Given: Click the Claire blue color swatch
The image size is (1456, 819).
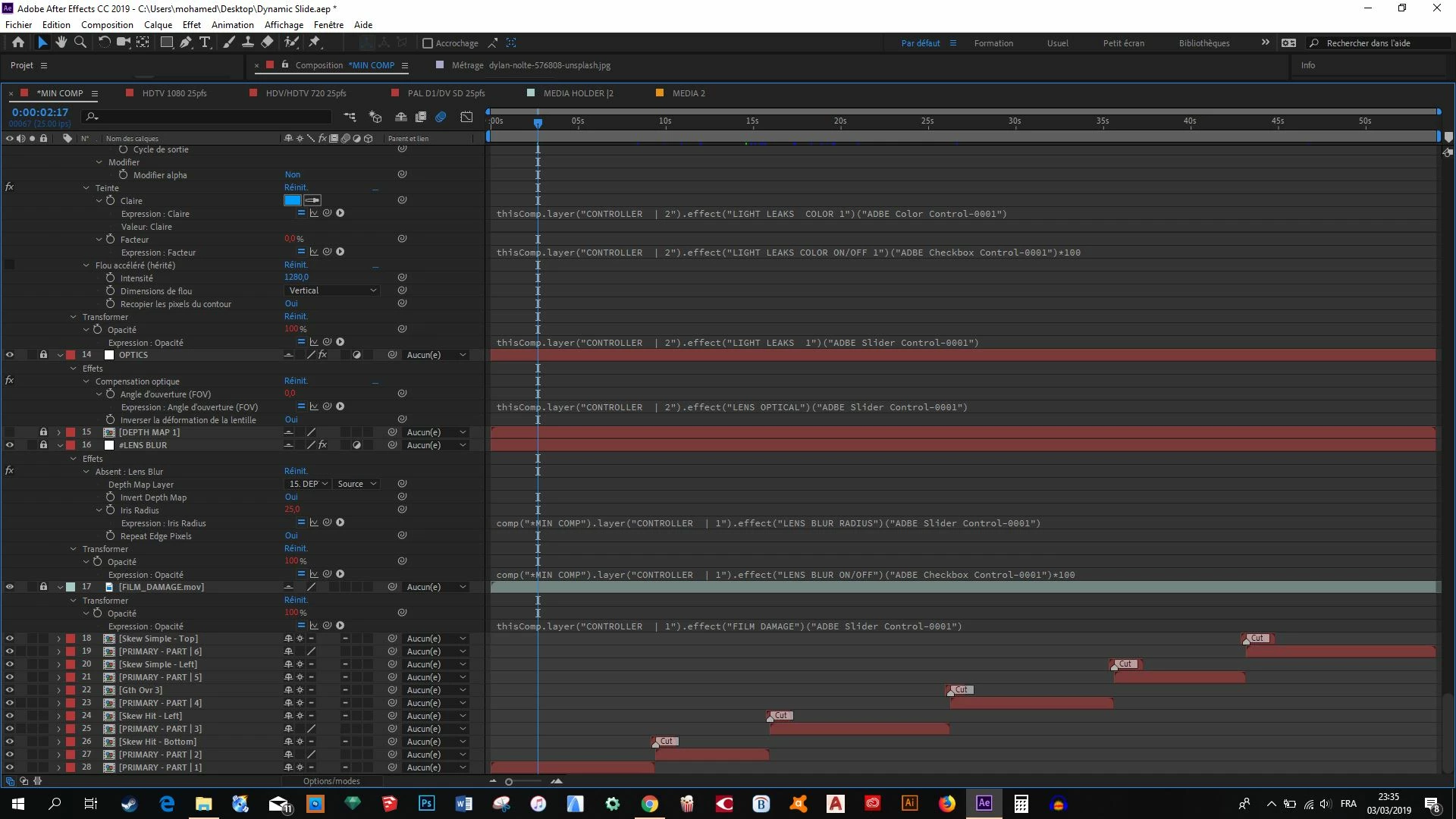Looking at the screenshot, I should 292,200.
